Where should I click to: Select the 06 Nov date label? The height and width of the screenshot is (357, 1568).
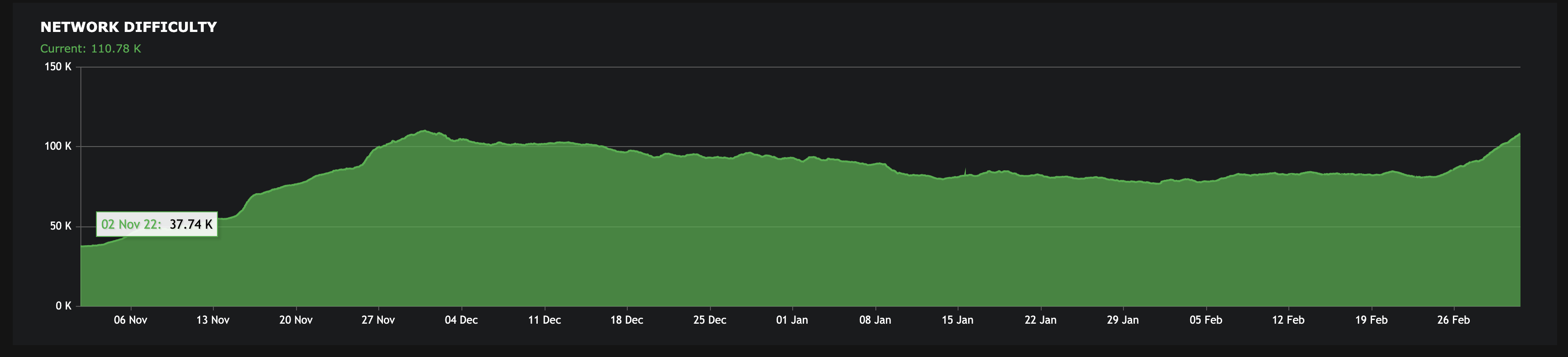click(130, 320)
